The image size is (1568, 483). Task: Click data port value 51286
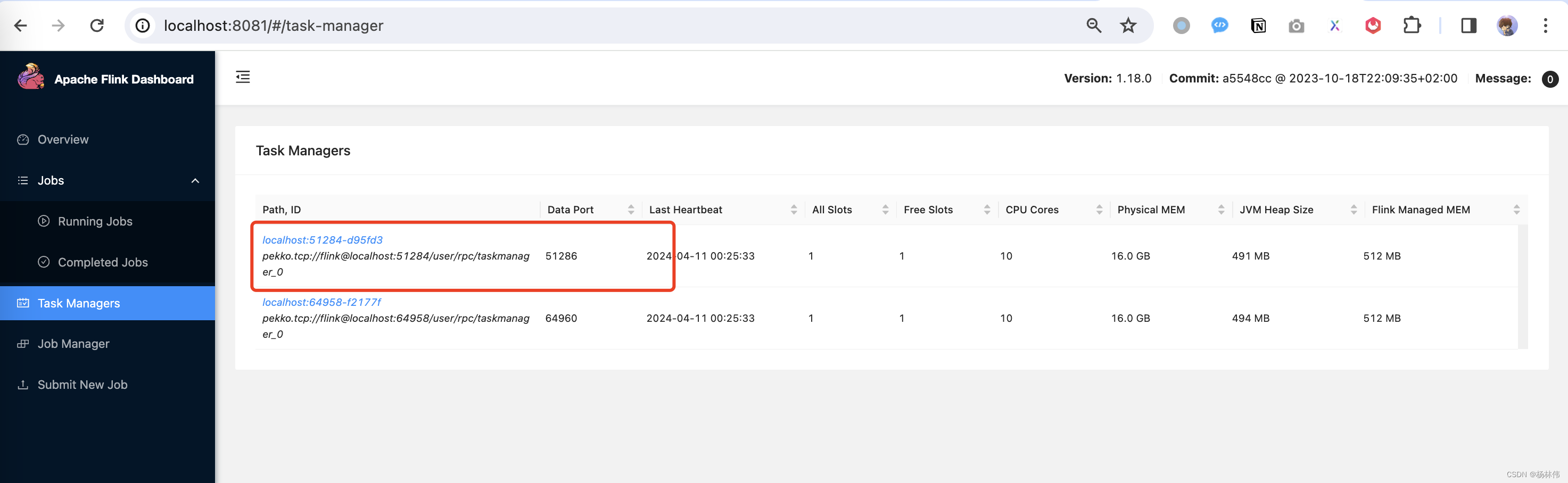pyautogui.click(x=561, y=256)
